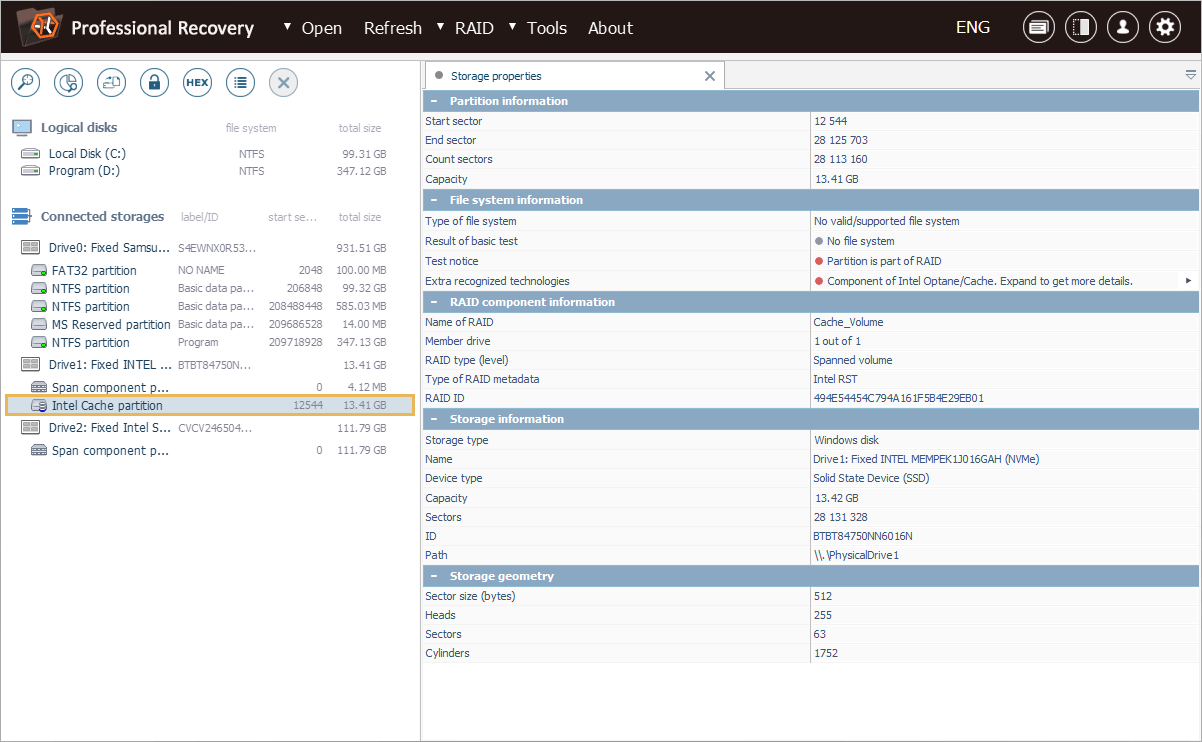Click the Path value \\.\PhysicalDrive1

pos(856,555)
